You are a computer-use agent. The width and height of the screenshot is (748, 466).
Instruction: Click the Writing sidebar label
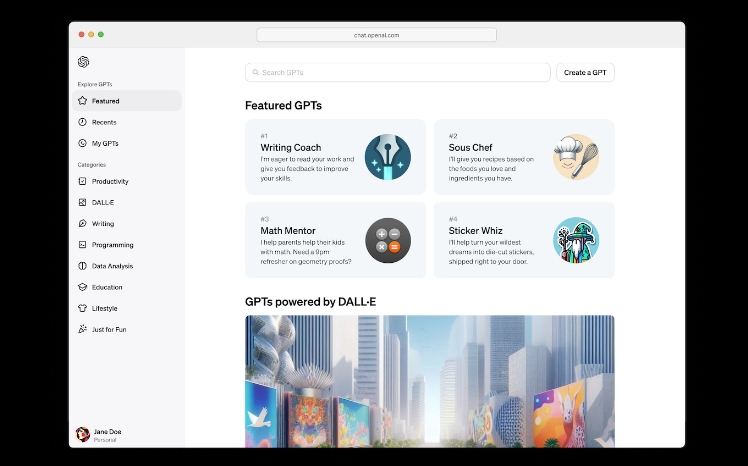coord(103,223)
